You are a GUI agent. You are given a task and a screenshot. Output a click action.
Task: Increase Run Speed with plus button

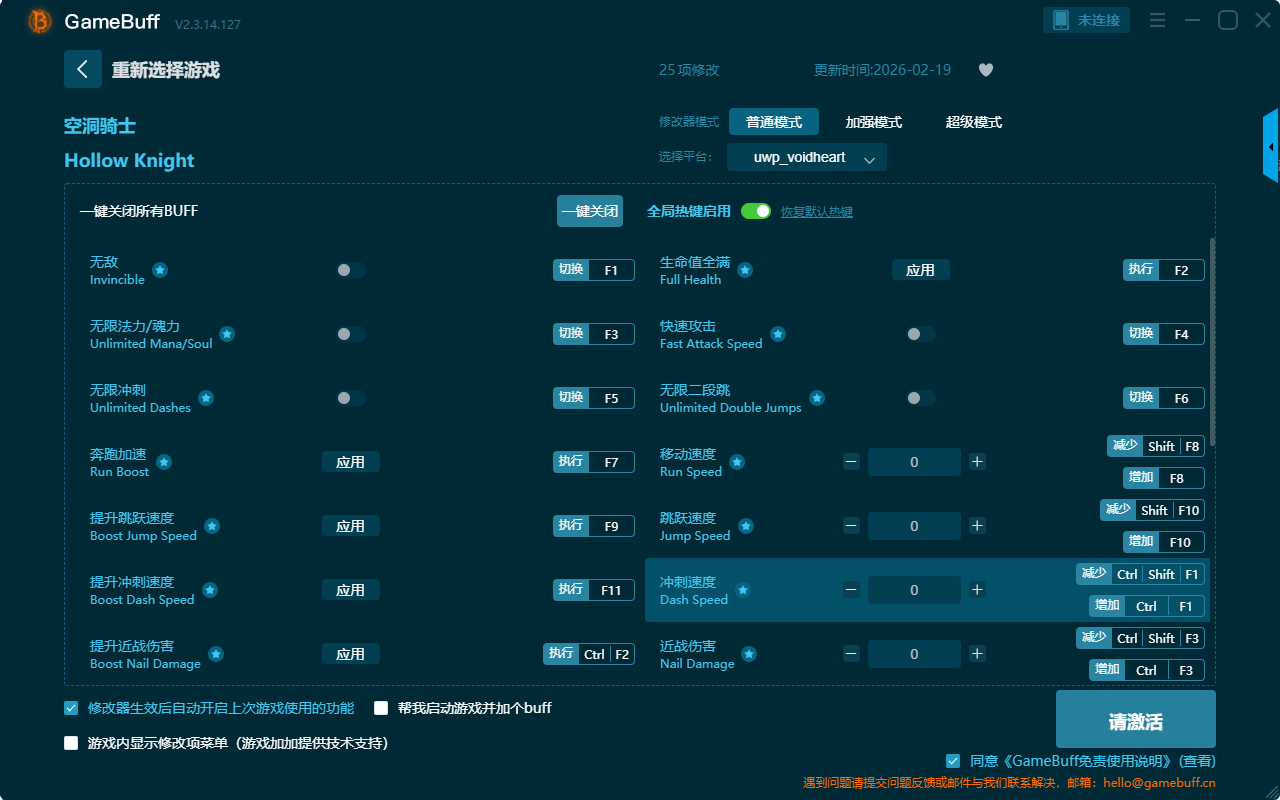coord(978,462)
